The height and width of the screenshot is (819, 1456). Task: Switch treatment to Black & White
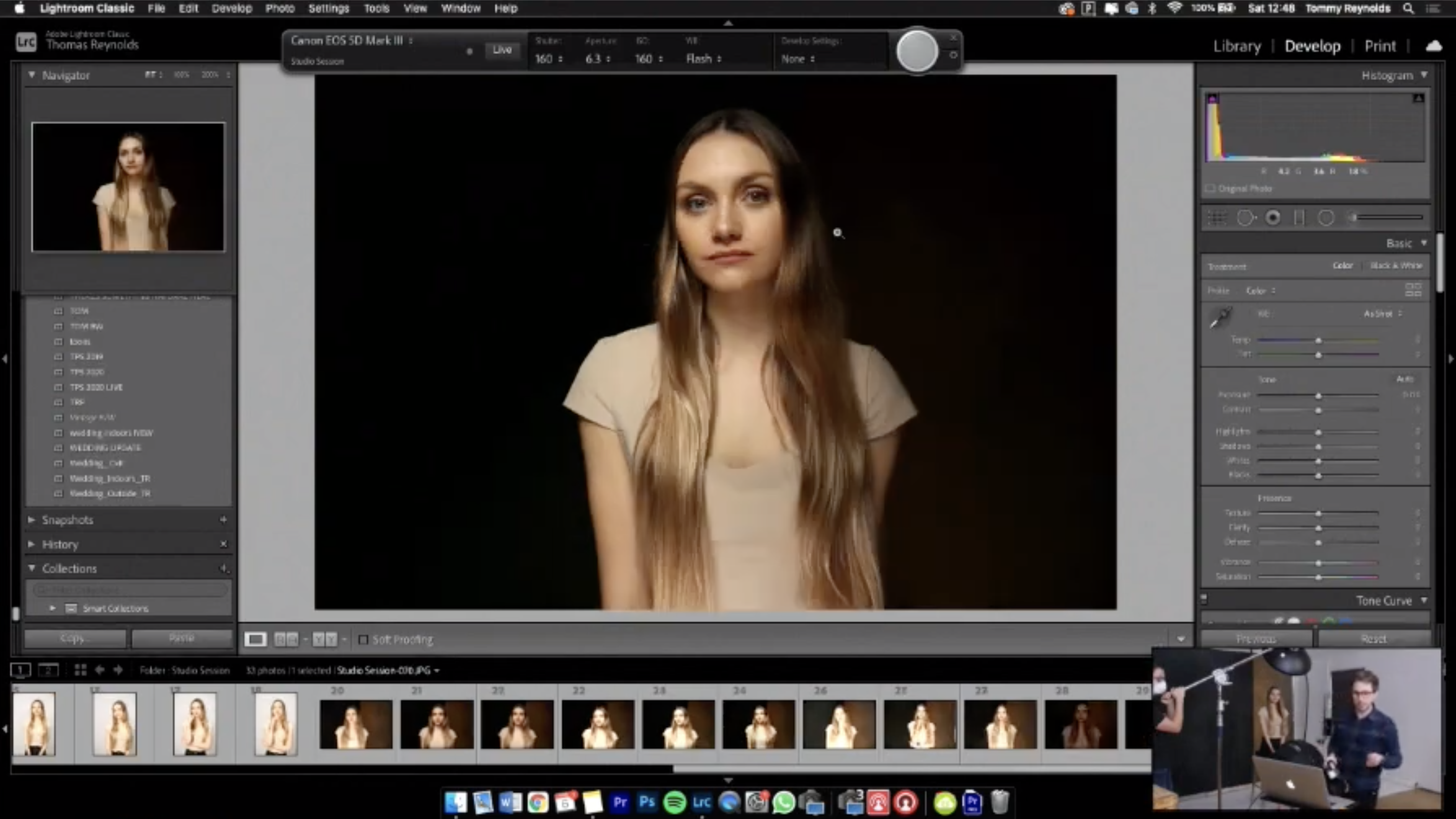tap(1396, 266)
